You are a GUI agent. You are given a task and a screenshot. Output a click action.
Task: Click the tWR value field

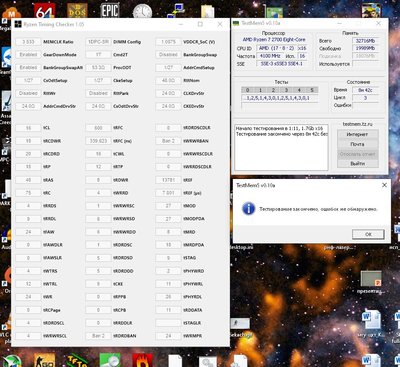click(28, 297)
